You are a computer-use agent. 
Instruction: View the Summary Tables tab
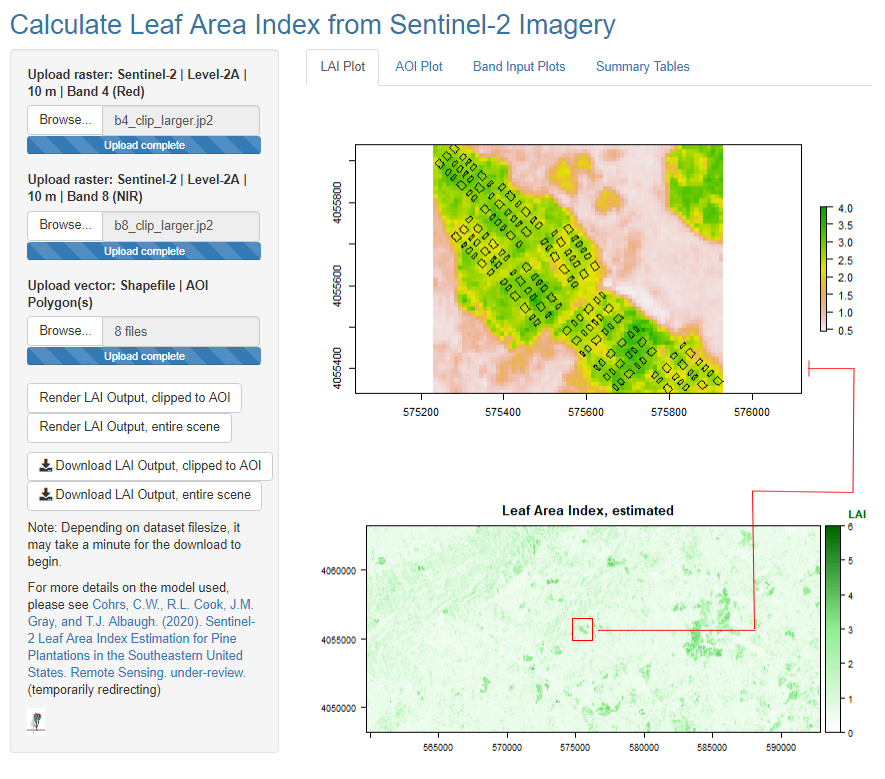point(643,66)
